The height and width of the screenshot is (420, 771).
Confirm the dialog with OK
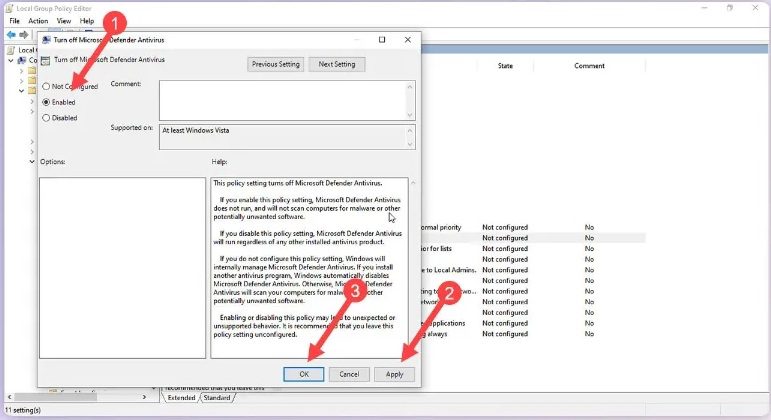coord(304,374)
